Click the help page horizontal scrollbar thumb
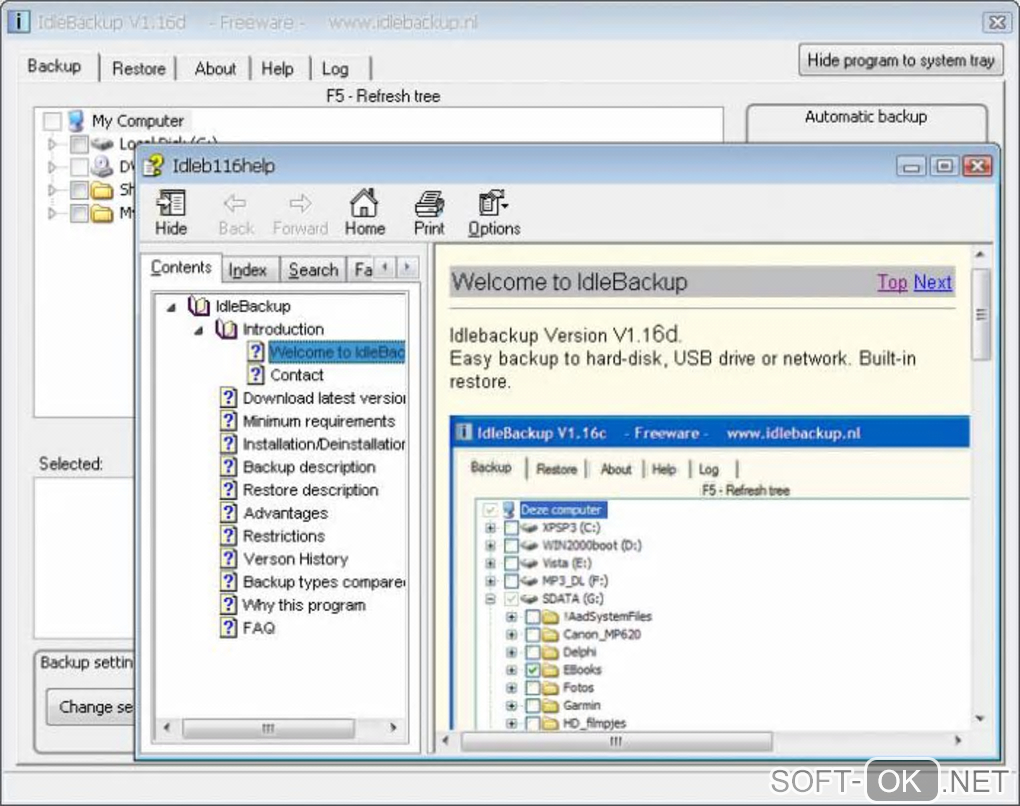This screenshot has height=806, width=1020. pyautogui.click(x=615, y=741)
